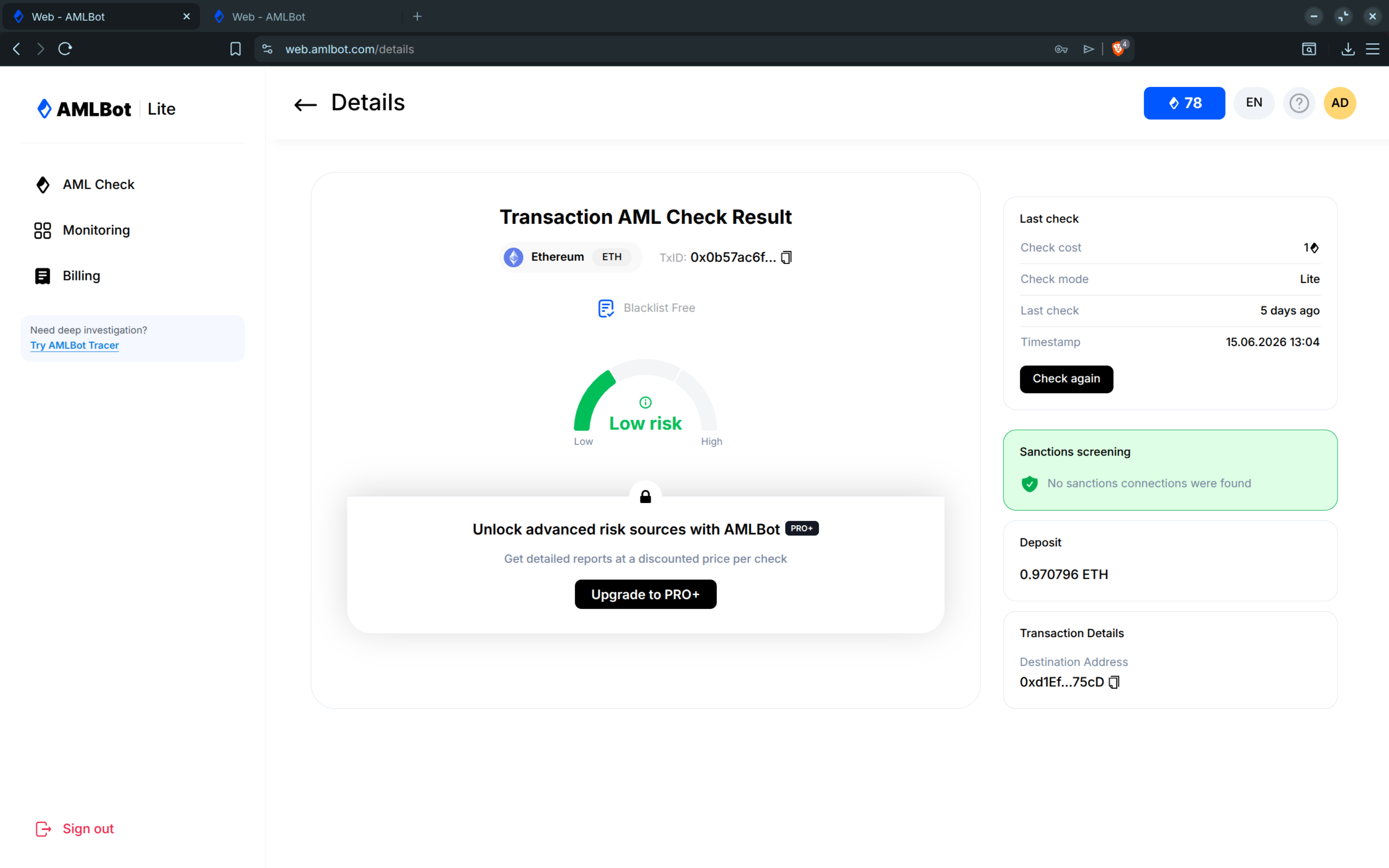This screenshot has width=1389, height=868.
Task: Click the '5 days ago' value
Action: 1290,311
